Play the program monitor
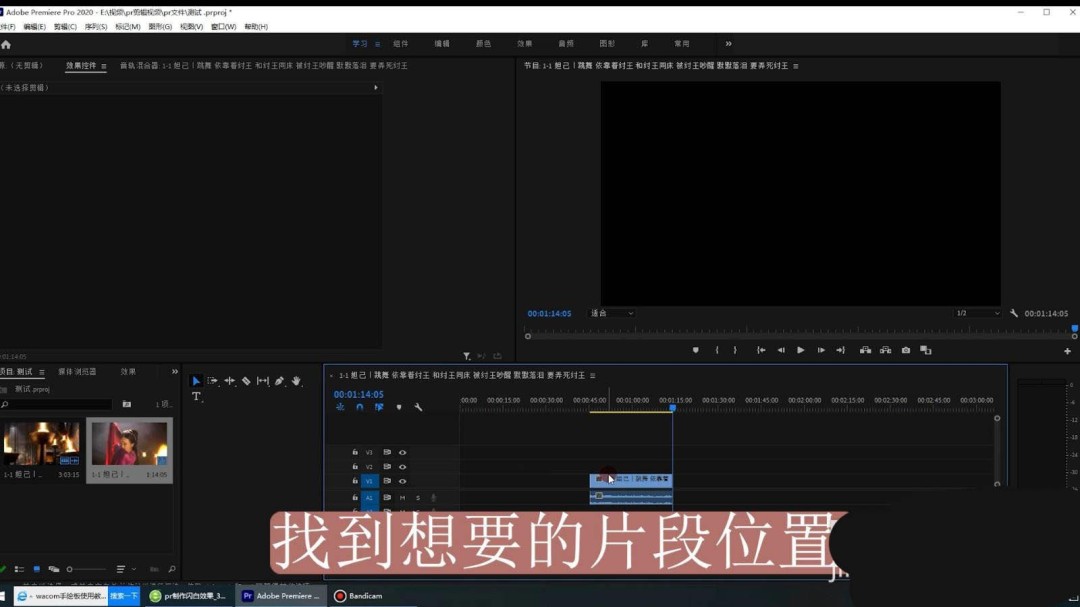Image resolution: width=1080 pixels, height=607 pixels. 800,351
